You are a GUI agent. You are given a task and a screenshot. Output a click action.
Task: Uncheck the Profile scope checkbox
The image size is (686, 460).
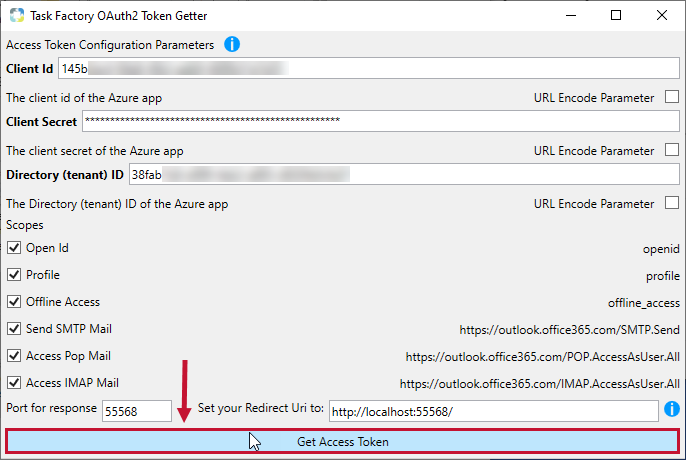click(x=14, y=275)
